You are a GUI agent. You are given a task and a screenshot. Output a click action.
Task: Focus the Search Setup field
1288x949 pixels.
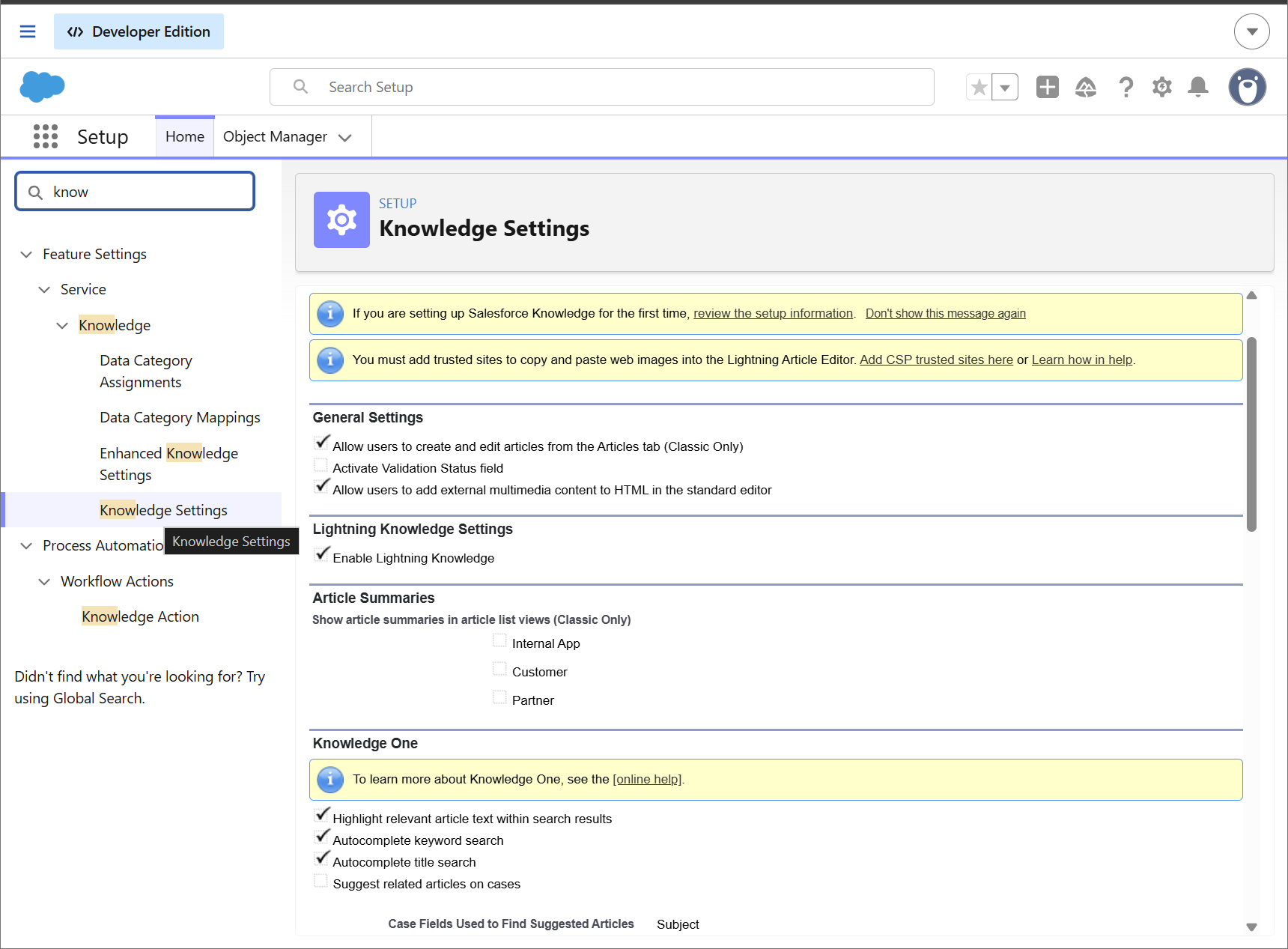pos(601,87)
